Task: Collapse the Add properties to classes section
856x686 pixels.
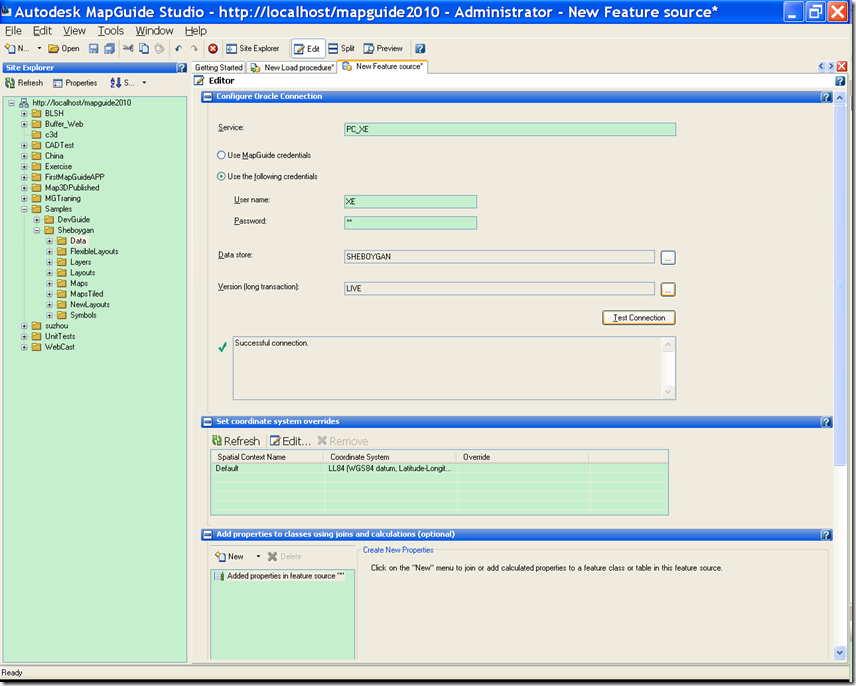Action: point(207,535)
